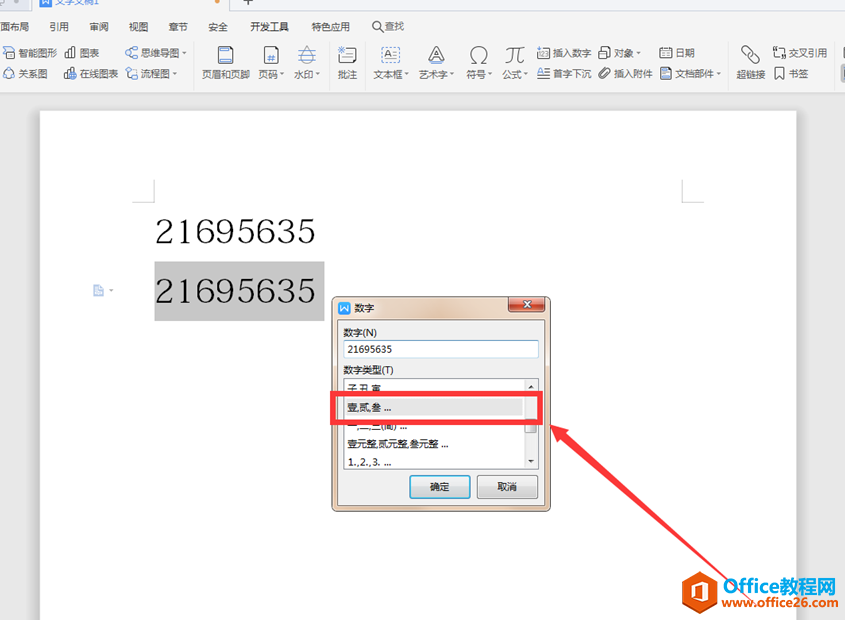Viewport: 845px width, 620px height.
Task: Open the 开发工具 ribbon tab
Action: pos(269,26)
